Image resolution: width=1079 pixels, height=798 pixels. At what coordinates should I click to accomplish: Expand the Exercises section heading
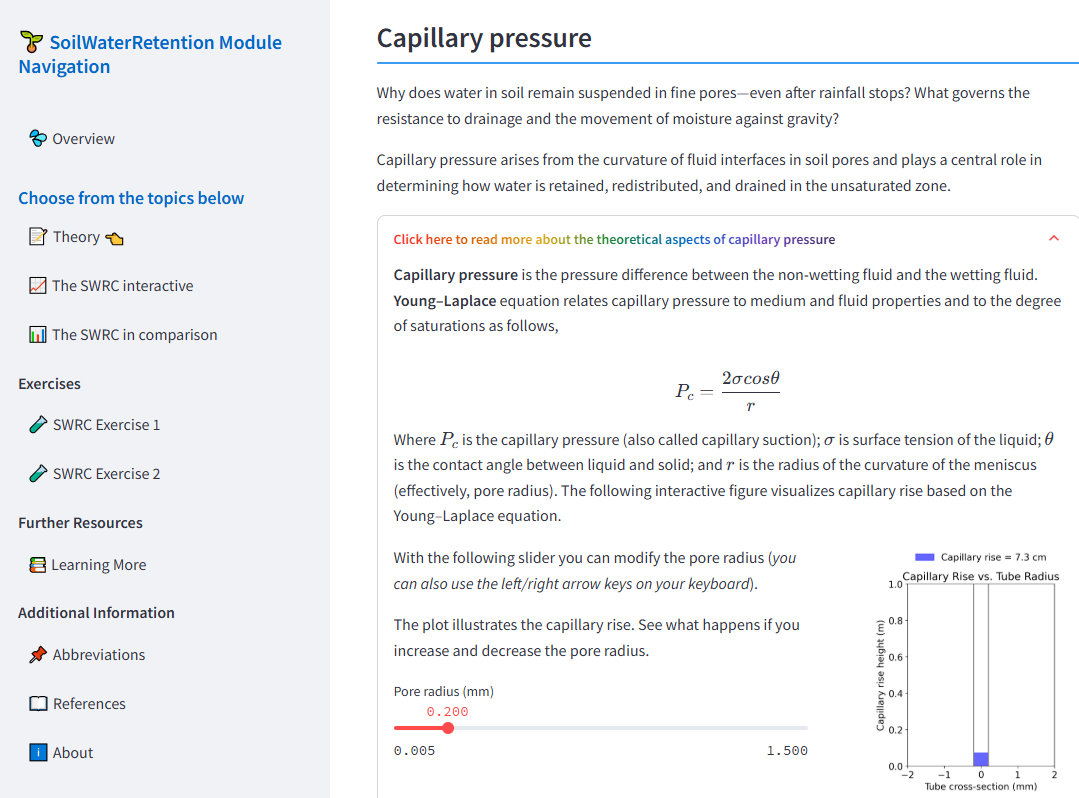49,383
